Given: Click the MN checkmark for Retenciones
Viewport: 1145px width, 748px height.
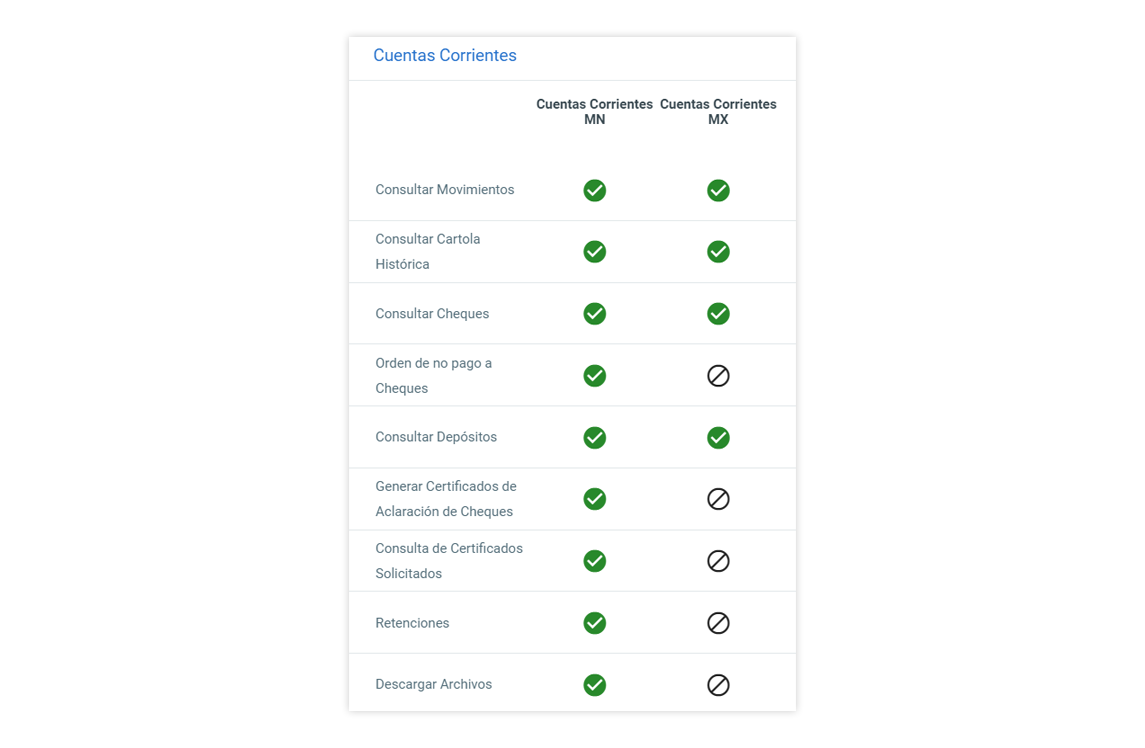Looking at the screenshot, I should pos(595,623).
